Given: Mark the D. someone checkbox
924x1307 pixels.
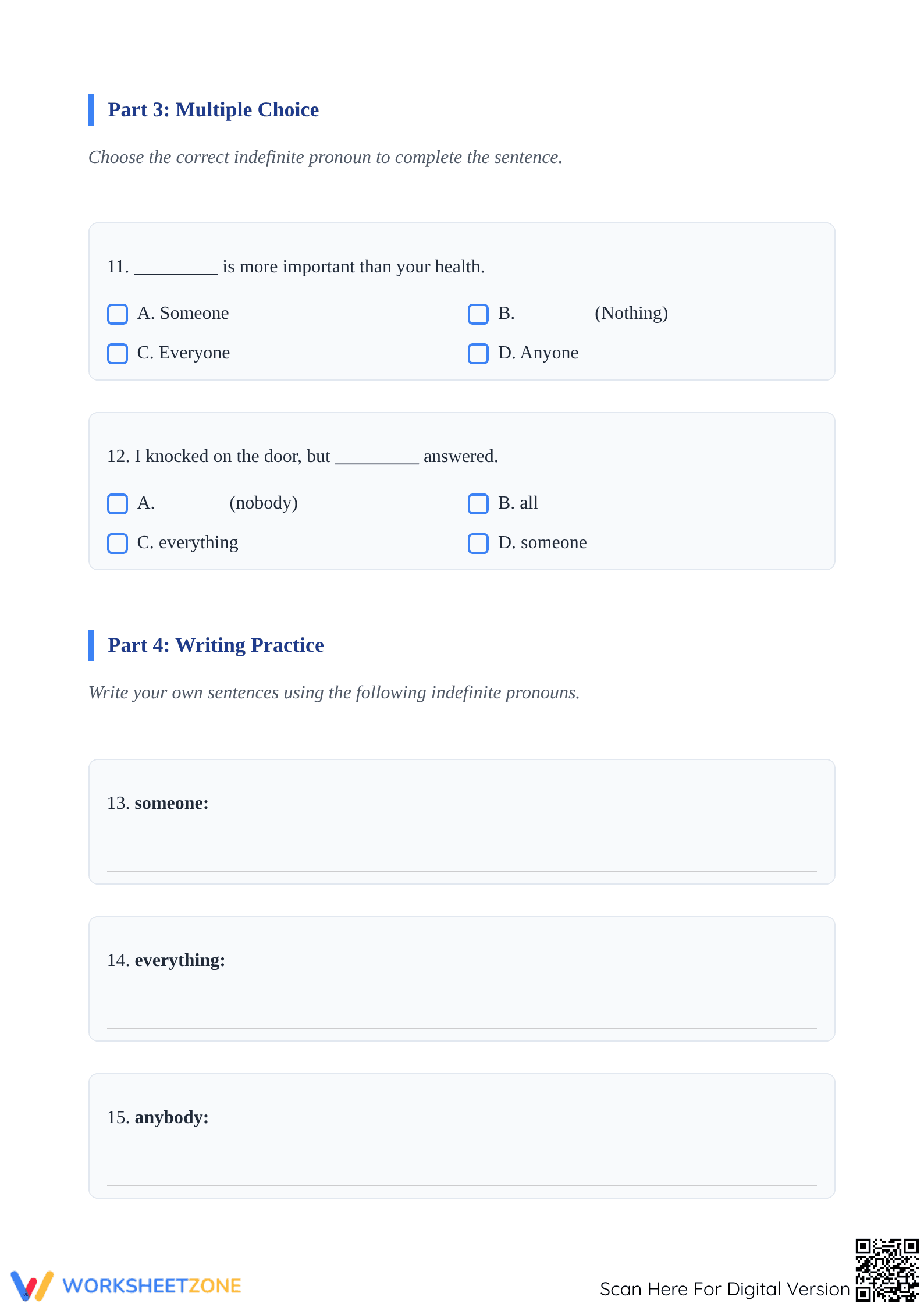Looking at the screenshot, I should 478,543.
